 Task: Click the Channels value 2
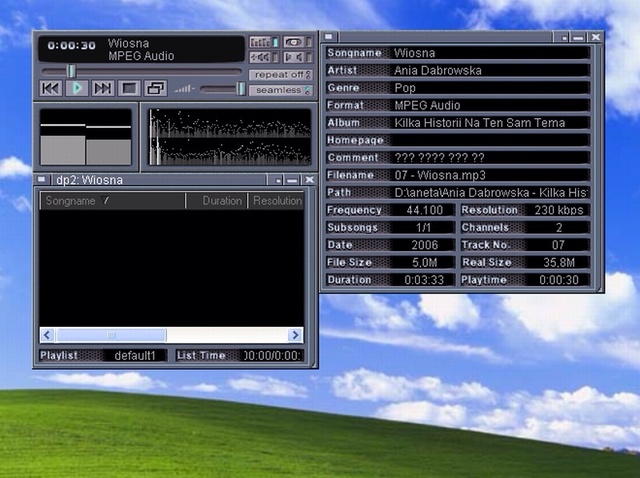point(559,228)
